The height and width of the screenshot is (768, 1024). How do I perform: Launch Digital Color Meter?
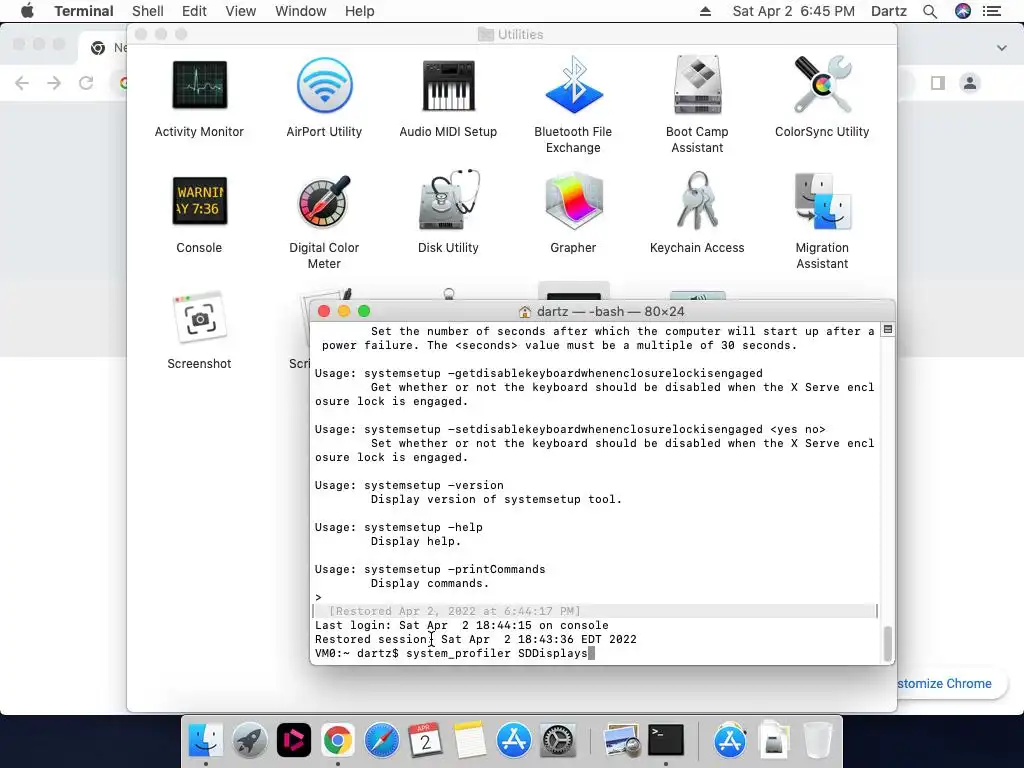click(x=325, y=200)
